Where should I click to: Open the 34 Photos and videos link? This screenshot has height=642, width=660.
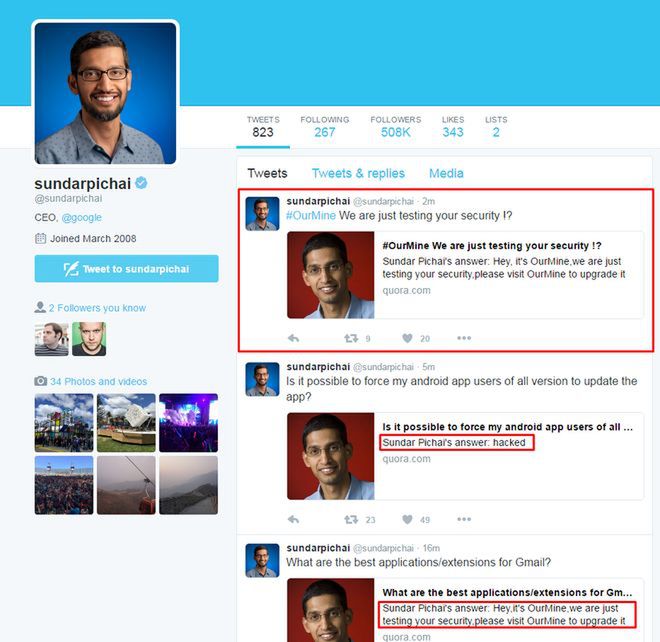pos(98,381)
